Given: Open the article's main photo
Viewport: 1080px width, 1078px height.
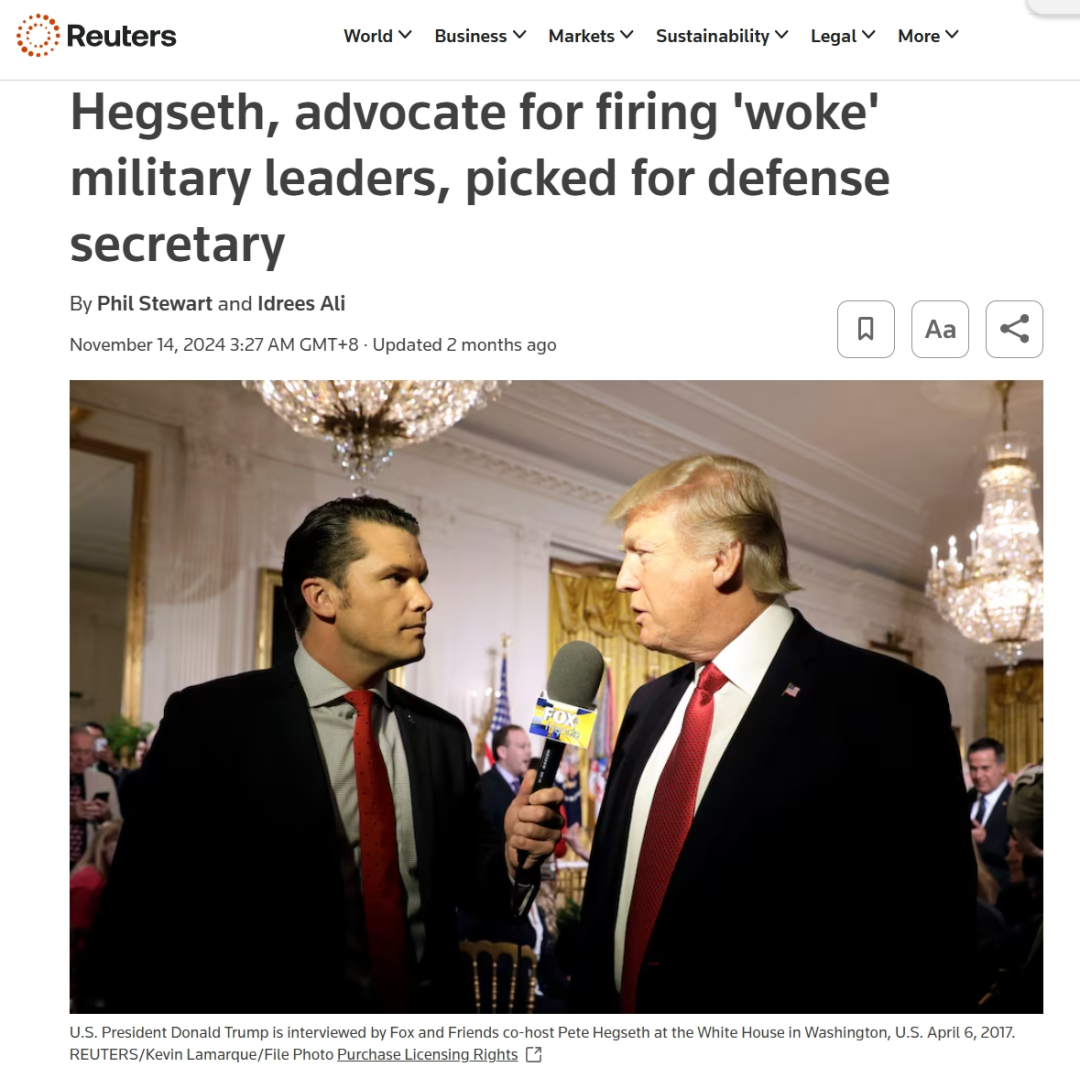Looking at the screenshot, I should (557, 696).
